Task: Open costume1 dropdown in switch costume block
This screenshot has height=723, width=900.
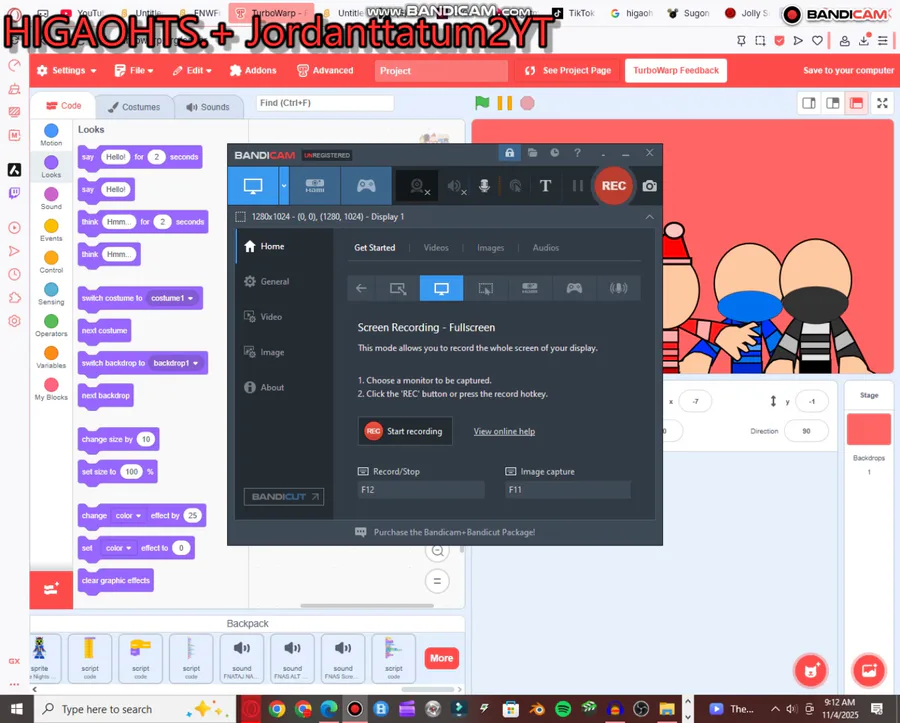Action: pos(172,298)
